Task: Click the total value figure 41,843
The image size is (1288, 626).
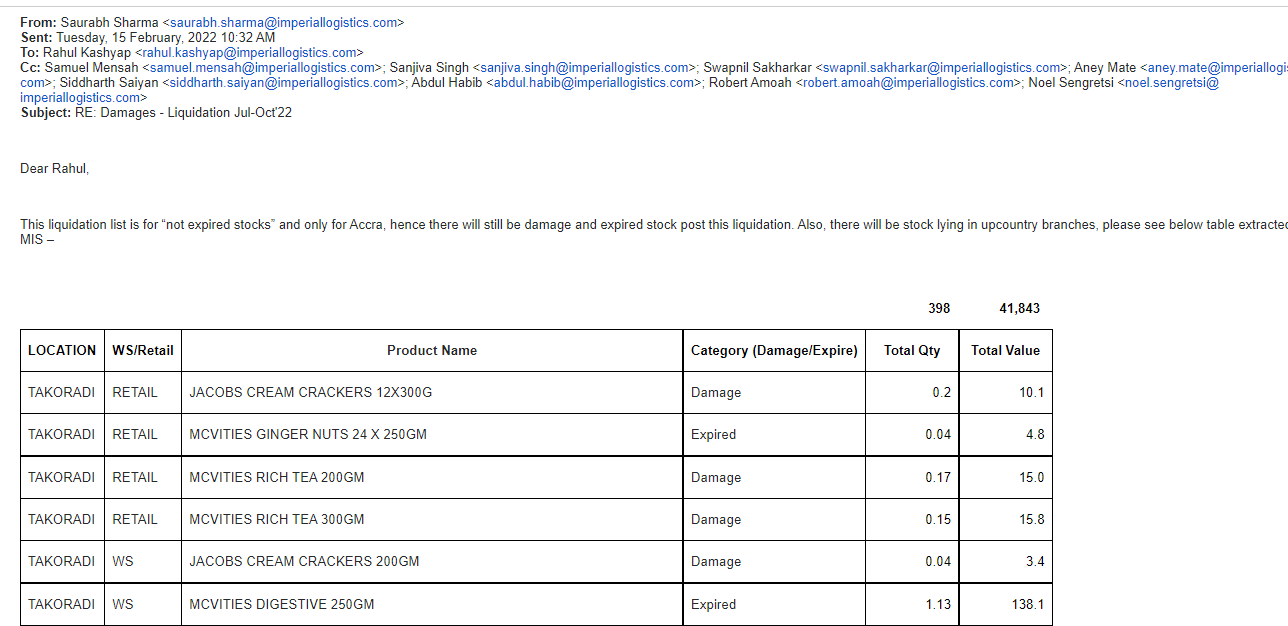Action: pos(1019,309)
